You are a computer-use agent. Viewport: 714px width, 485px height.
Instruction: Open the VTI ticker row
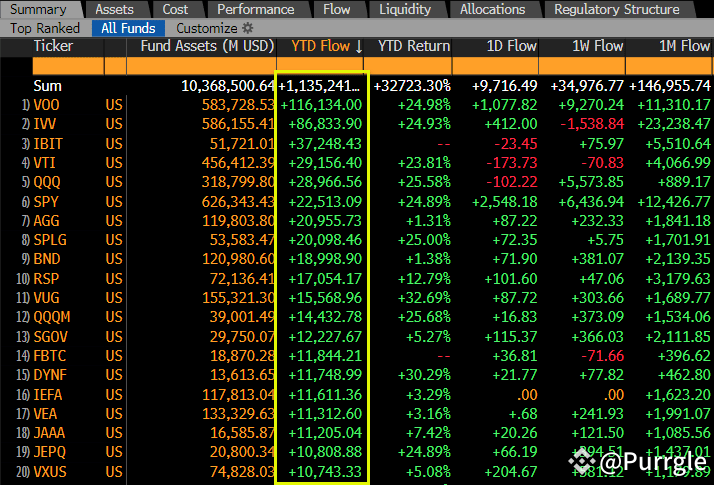pos(44,163)
